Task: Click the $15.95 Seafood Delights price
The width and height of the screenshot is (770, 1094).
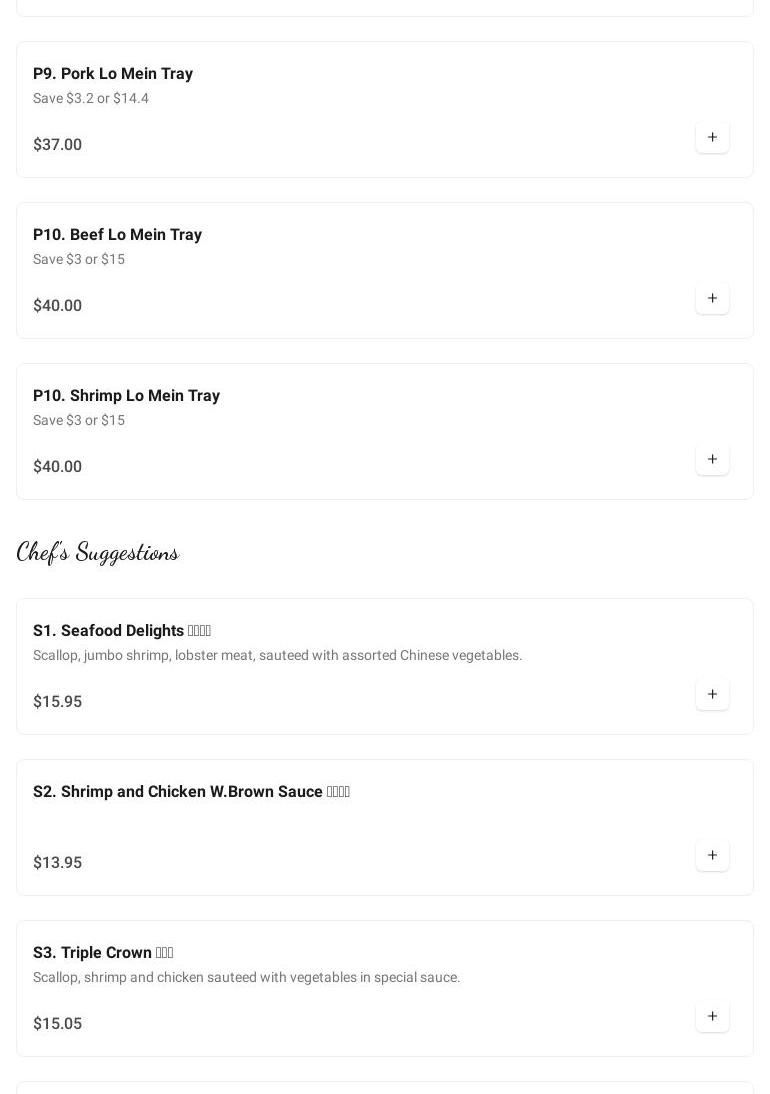Action: click(57, 701)
